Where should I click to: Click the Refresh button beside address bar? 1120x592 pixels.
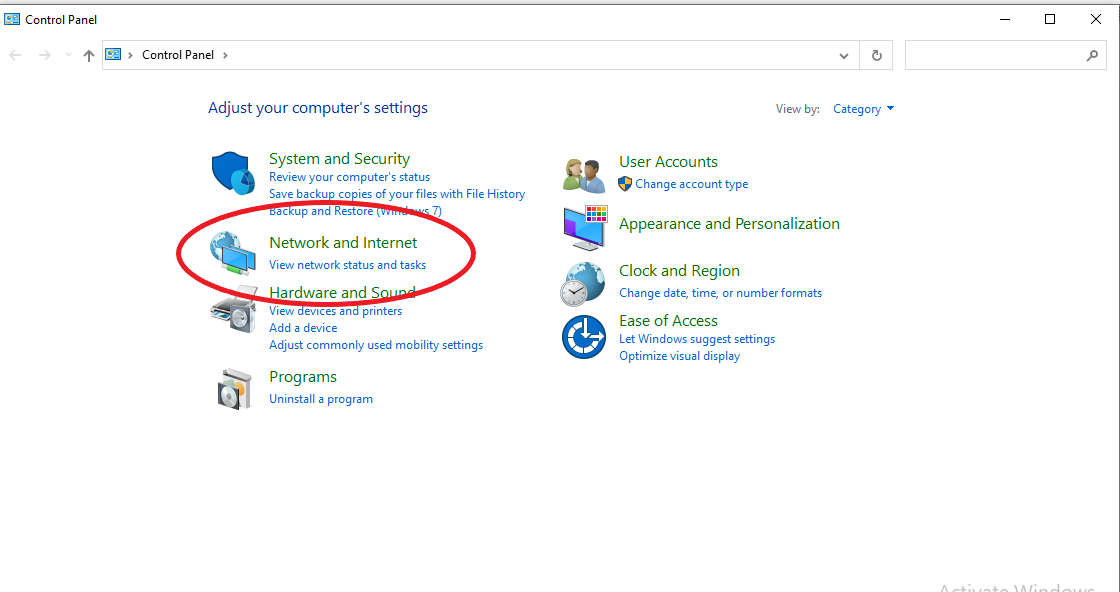pyautogui.click(x=877, y=55)
